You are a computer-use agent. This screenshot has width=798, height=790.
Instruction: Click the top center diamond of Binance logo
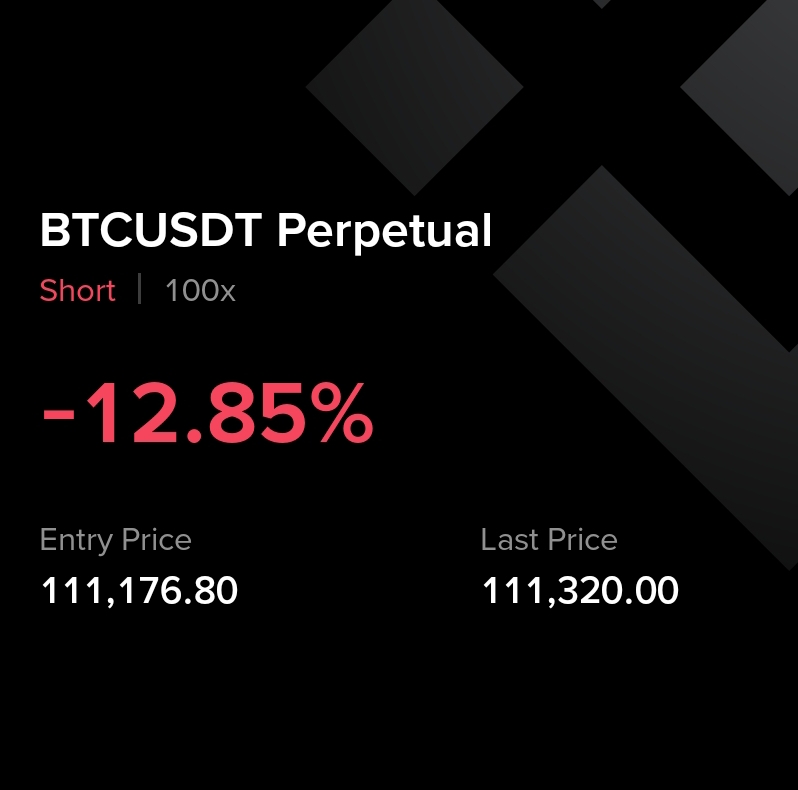(414, 85)
